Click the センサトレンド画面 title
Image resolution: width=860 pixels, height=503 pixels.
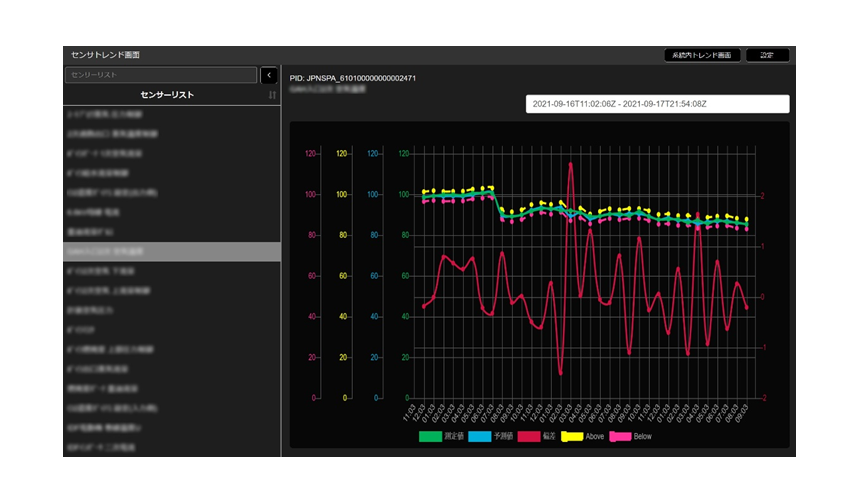pos(105,55)
